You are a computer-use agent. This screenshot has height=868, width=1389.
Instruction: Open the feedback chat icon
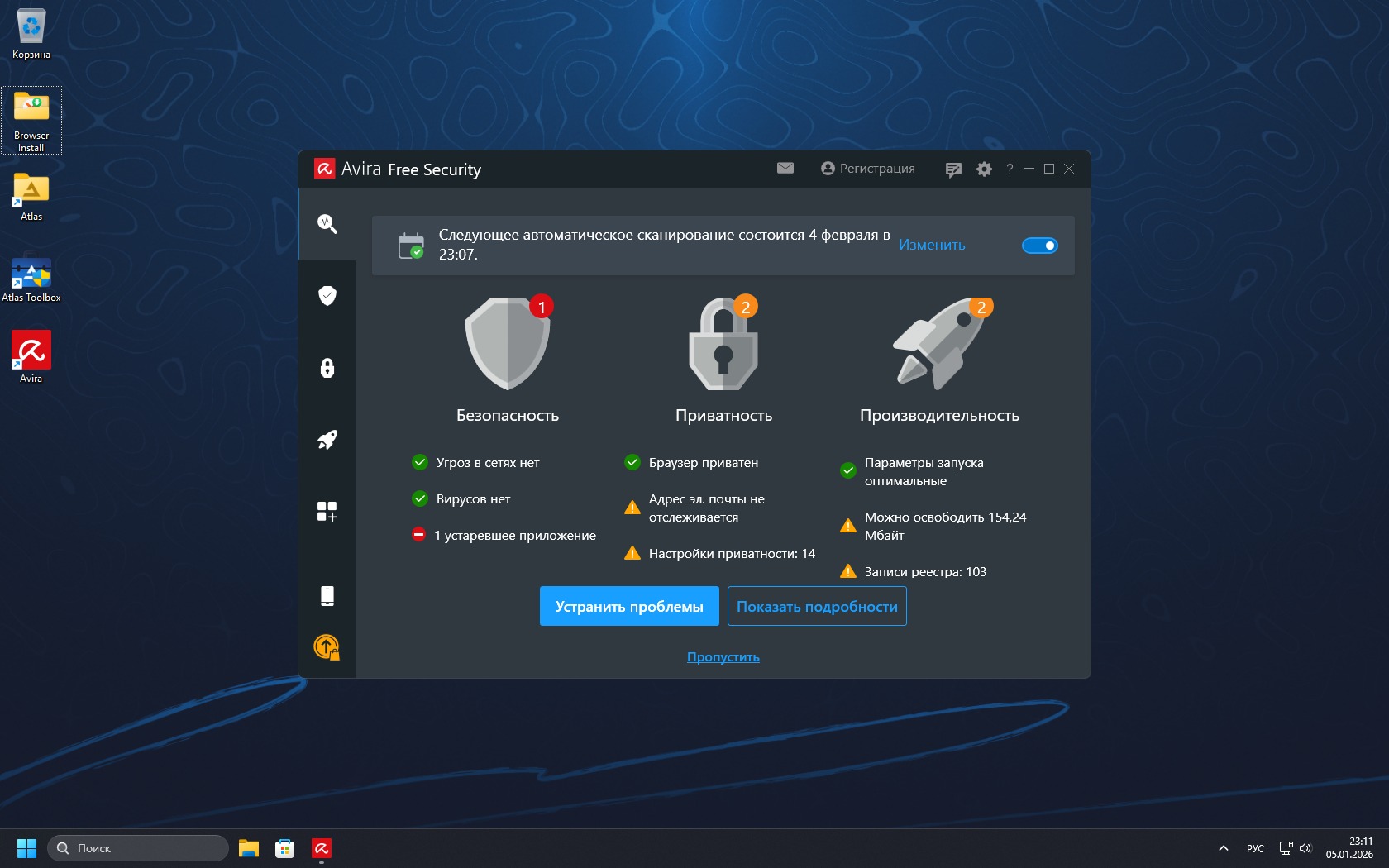953,169
